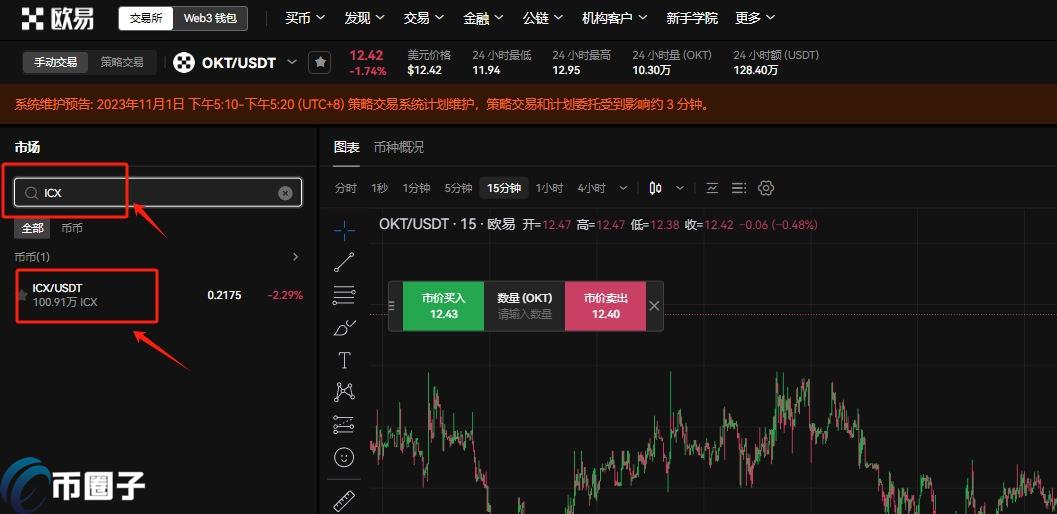Open 新手学院 page
1057x514 pixels.
(x=692, y=18)
